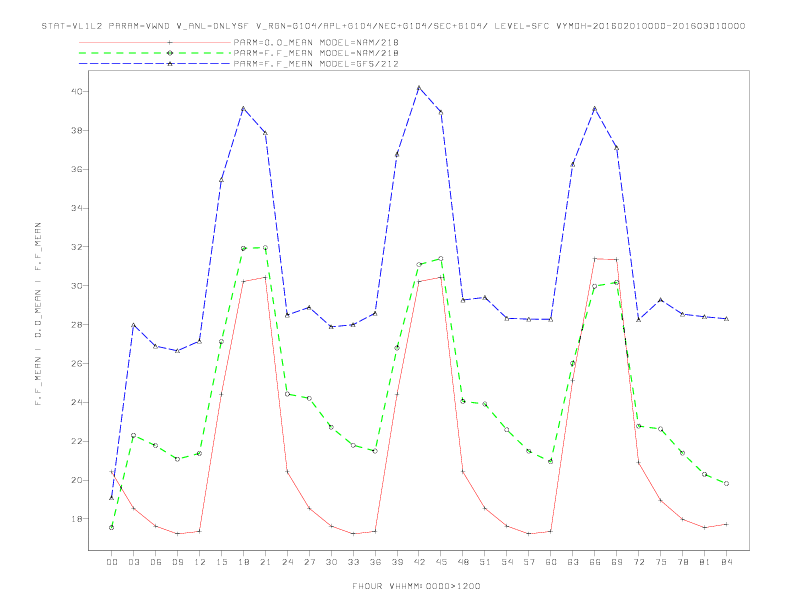Click x-axis tick label 81
The width and height of the screenshot is (792, 612).
(705, 562)
